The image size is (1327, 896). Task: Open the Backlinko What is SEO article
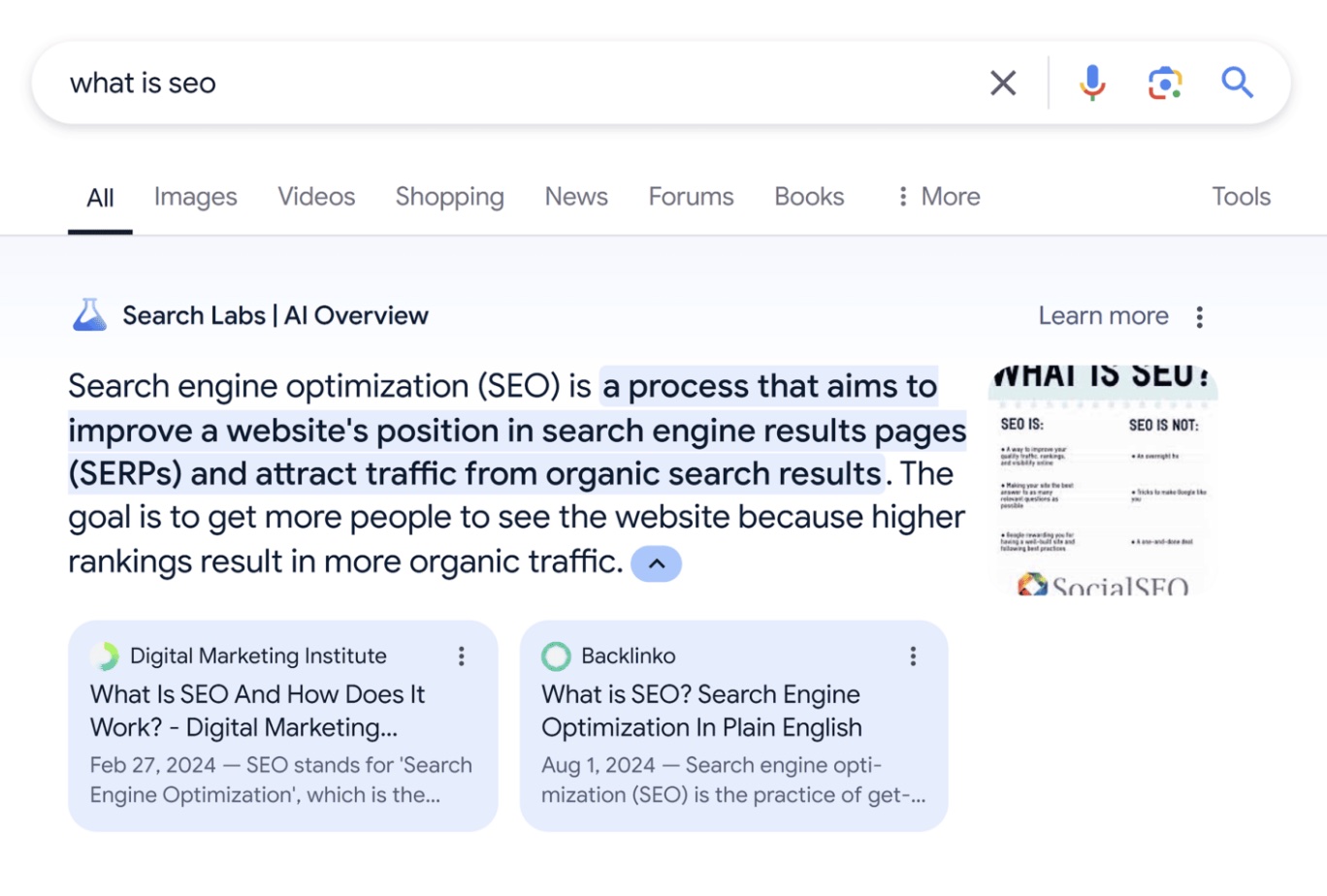[701, 711]
